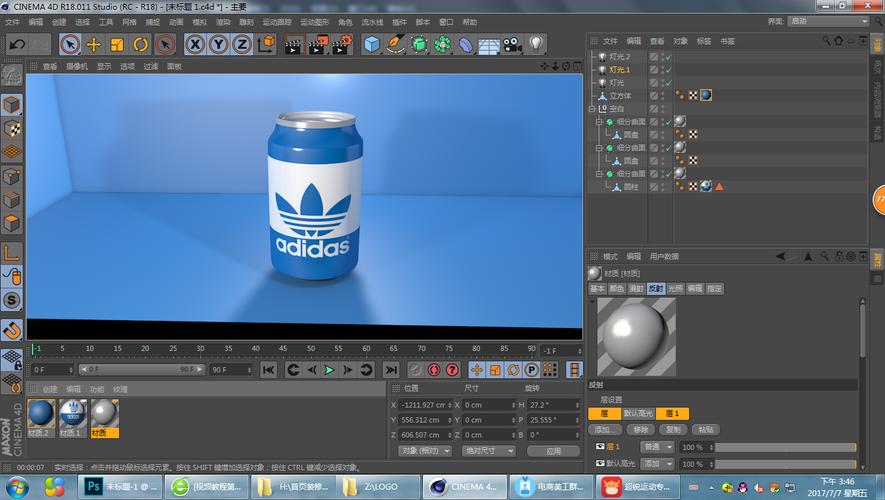Click blue material tag on 立方体
This screenshot has width=885, height=500.
[x=706, y=95]
